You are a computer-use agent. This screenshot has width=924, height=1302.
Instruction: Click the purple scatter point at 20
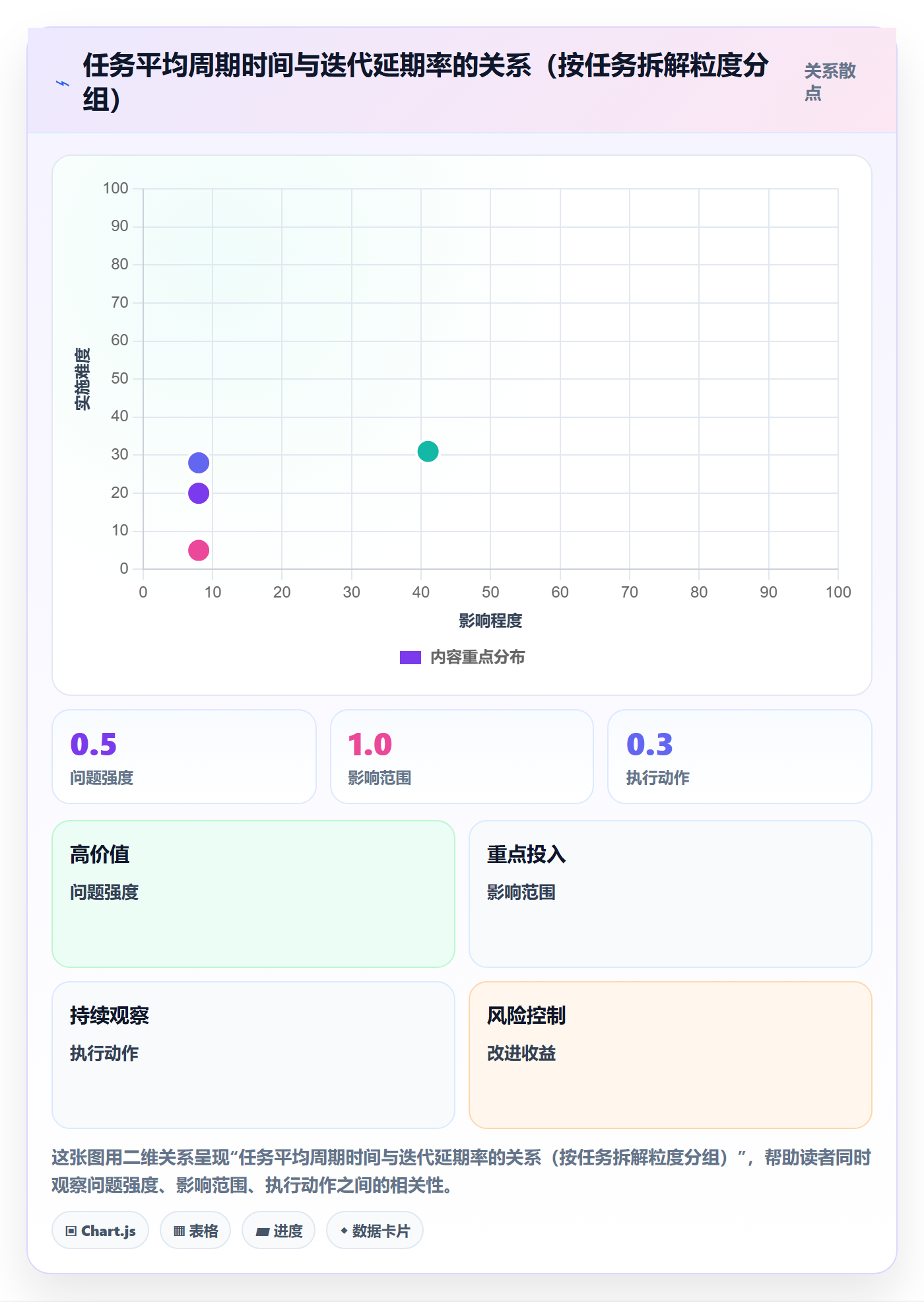pos(199,493)
